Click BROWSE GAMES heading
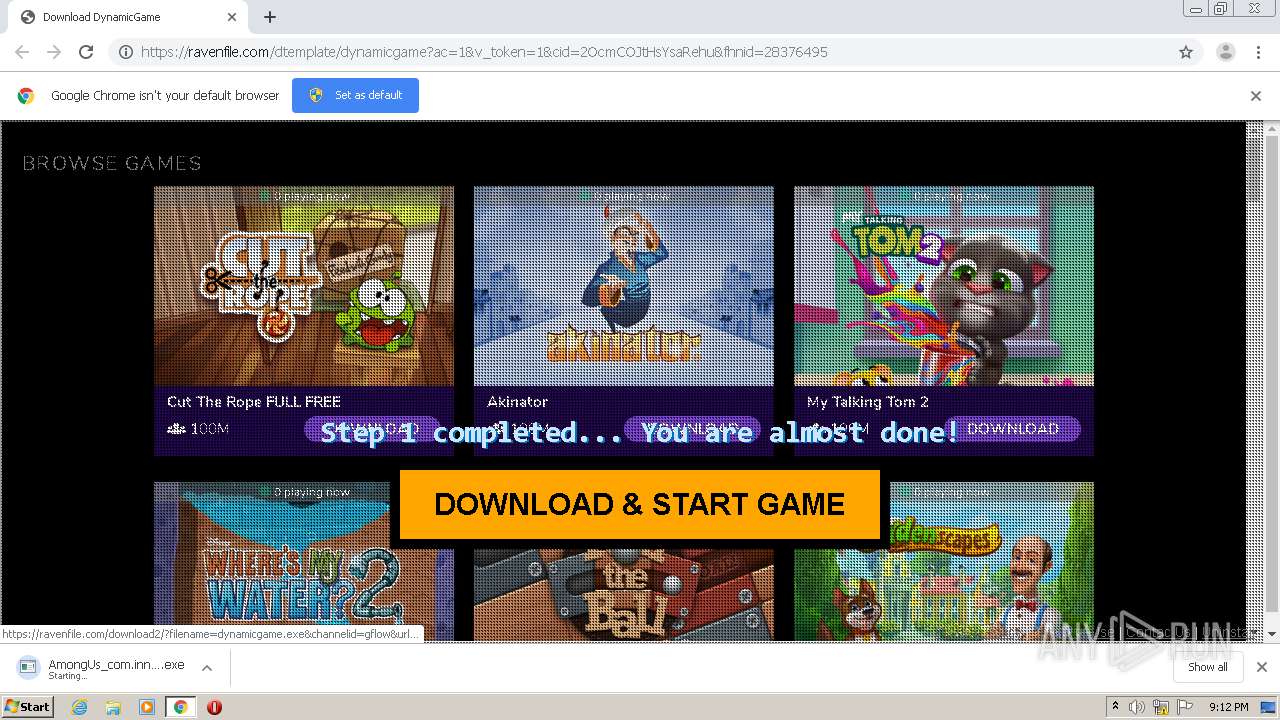Screen dimensions: 1280x720 coord(112,163)
